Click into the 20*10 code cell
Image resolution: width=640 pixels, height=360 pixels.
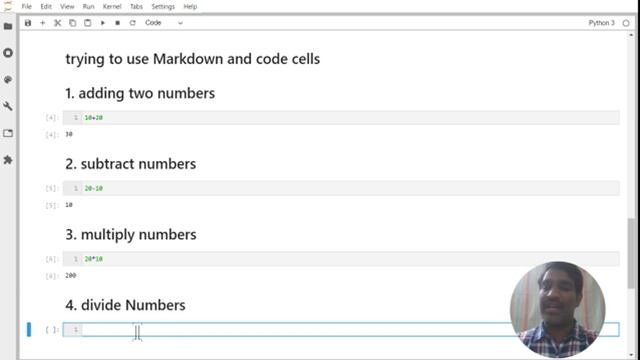(x=341, y=259)
